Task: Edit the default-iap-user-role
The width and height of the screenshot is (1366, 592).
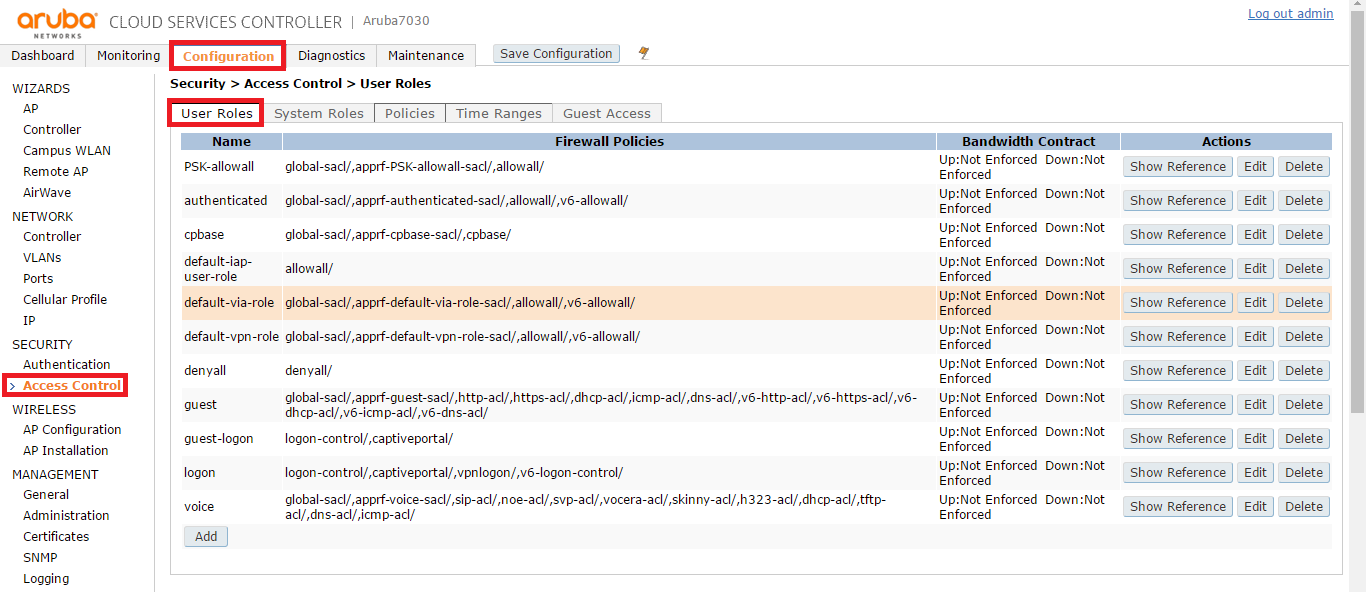Action: pyautogui.click(x=1255, y=268)
